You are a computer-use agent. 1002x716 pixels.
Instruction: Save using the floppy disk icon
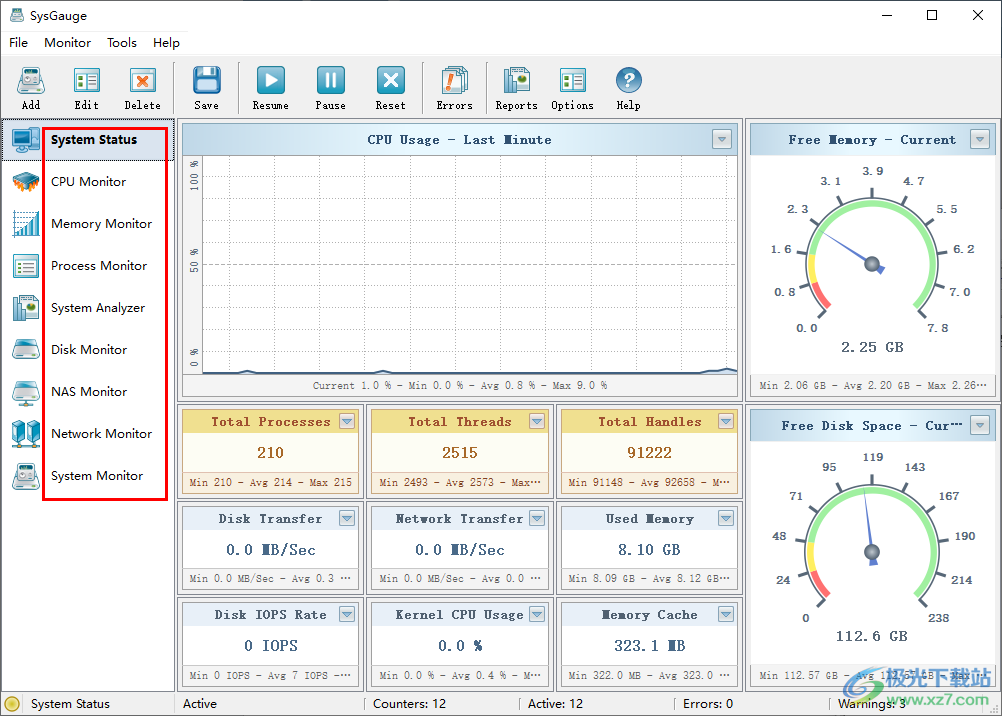coord(206,81)
